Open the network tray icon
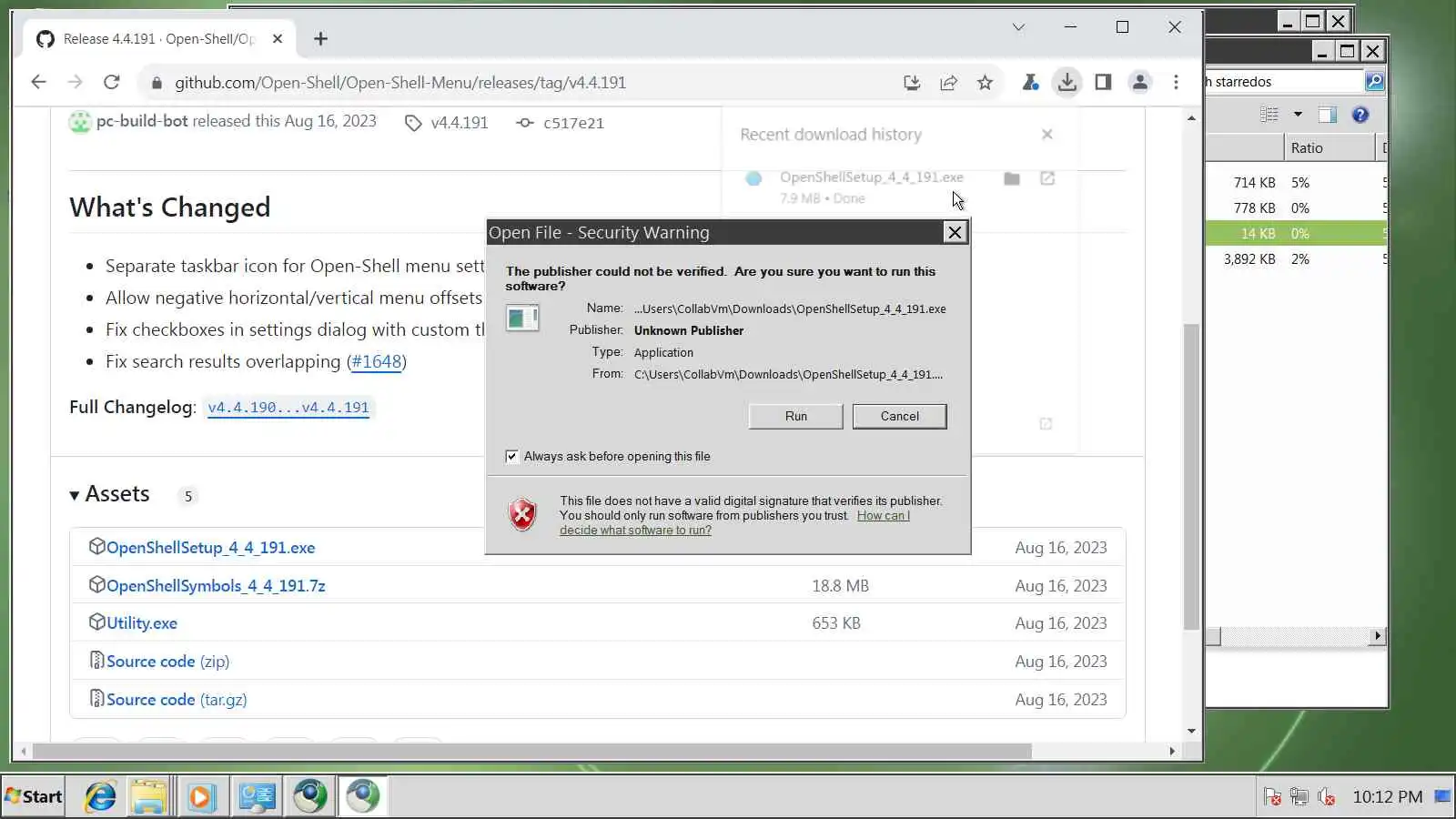The width and height of the screenshot is (1456, 819). point(1299,797)
